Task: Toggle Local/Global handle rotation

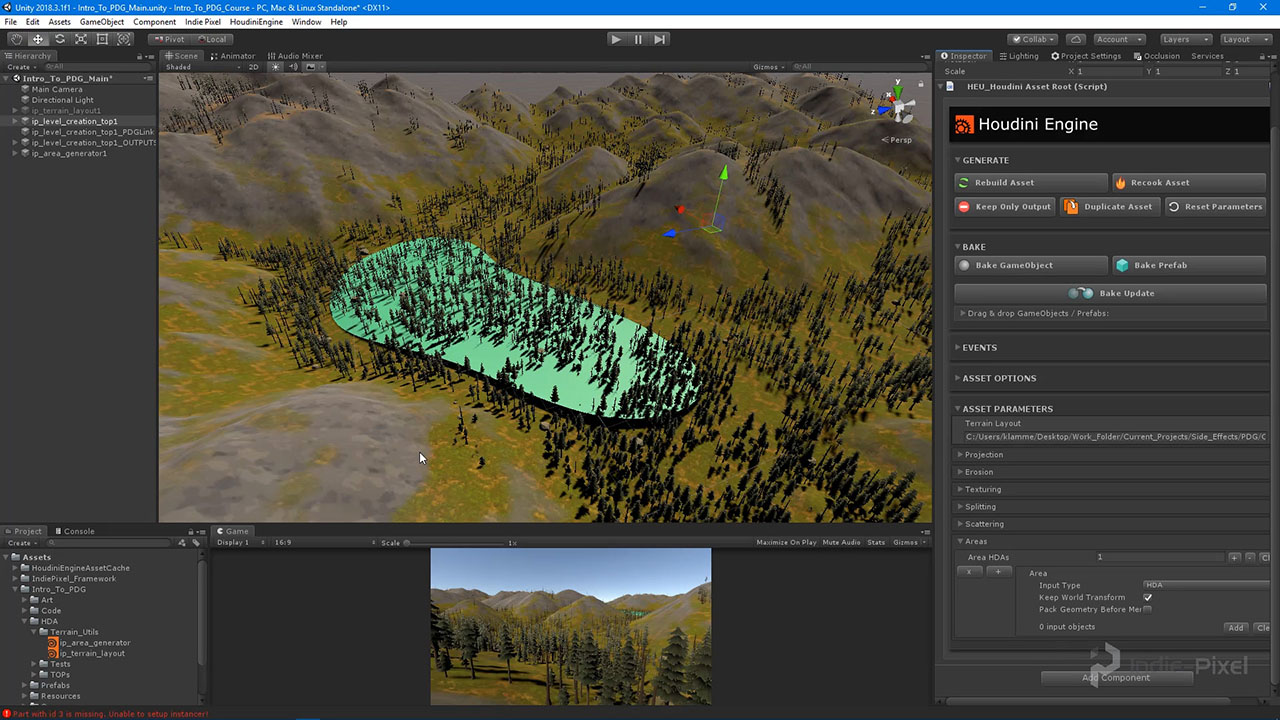Action: pos(210,39)
